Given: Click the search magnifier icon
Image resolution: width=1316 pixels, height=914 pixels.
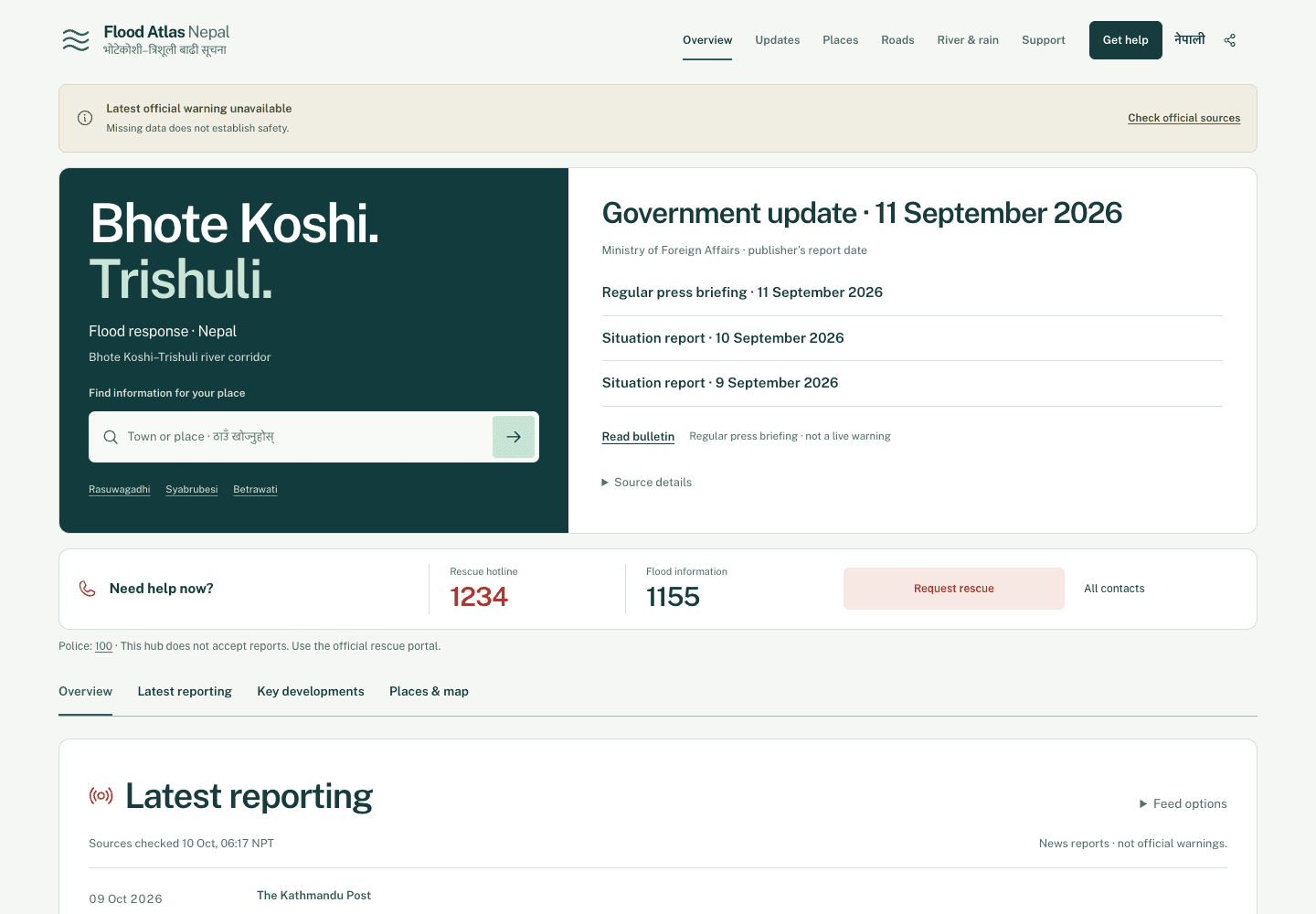Looking at the screenshot, I should (x=111, y=437).
